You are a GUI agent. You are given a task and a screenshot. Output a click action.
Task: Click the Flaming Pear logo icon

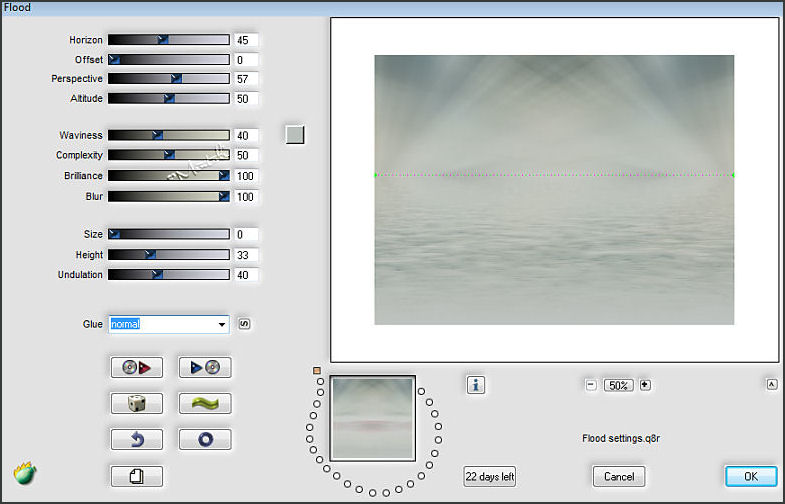(25, 473)
